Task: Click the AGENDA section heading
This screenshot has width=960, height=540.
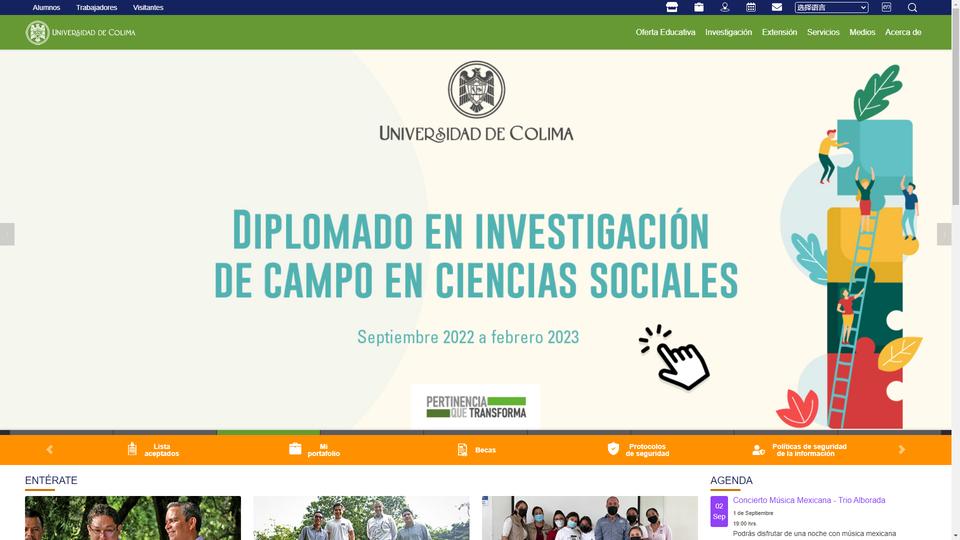Action: [731, 481]
